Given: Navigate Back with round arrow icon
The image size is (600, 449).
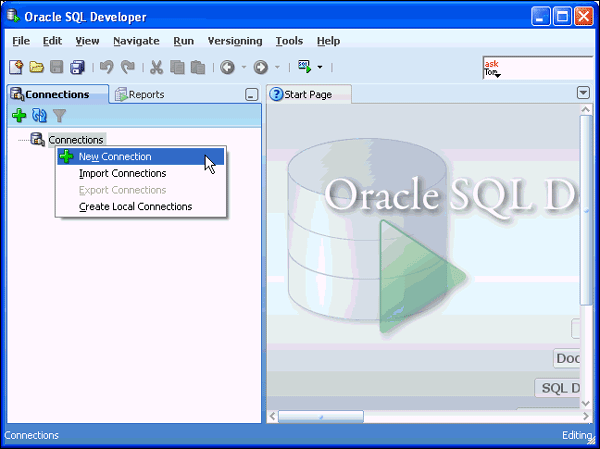Looking at the screenshot, I should 227,68.
